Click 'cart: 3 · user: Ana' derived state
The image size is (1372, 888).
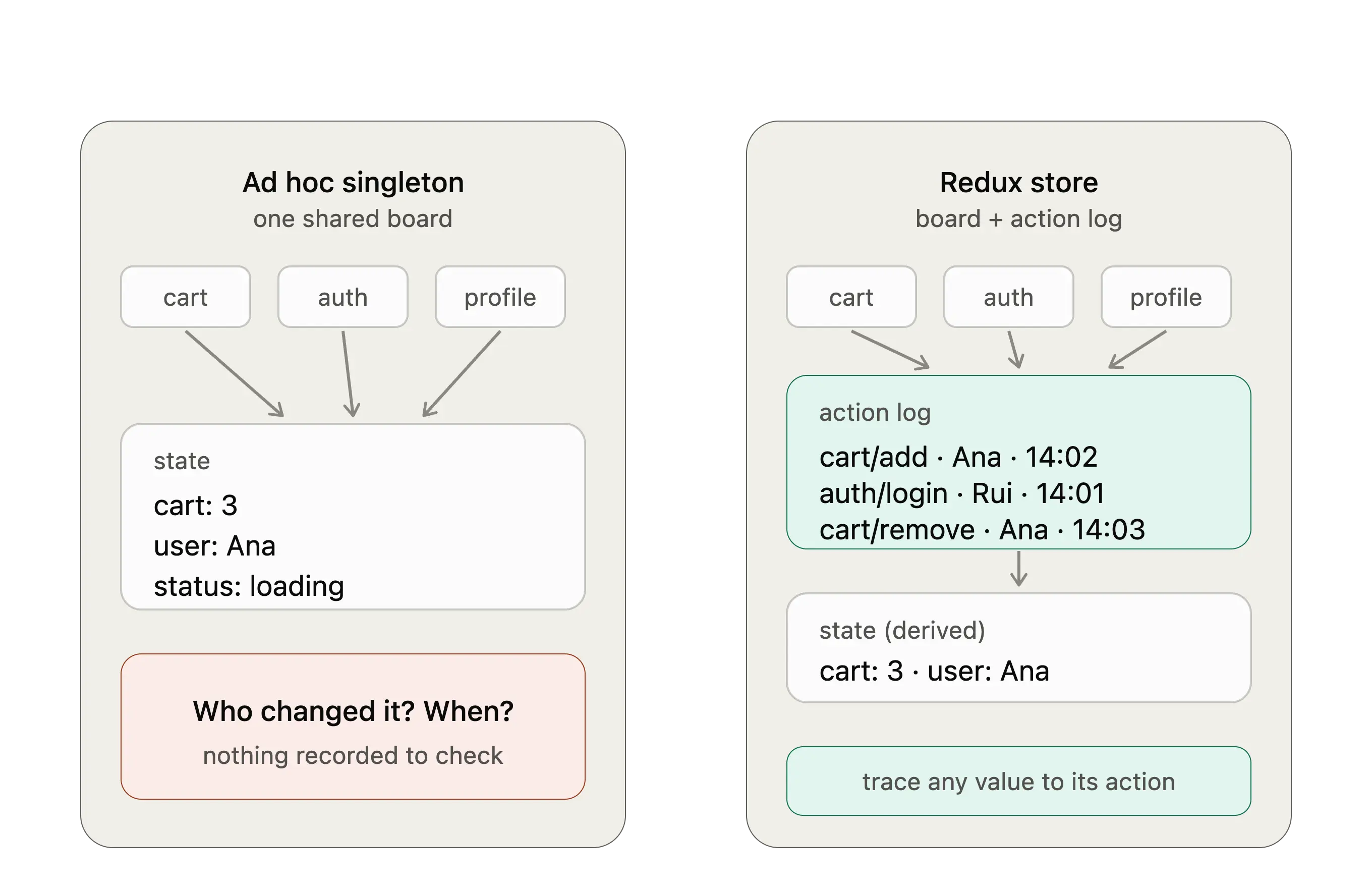tap(935, 671)
